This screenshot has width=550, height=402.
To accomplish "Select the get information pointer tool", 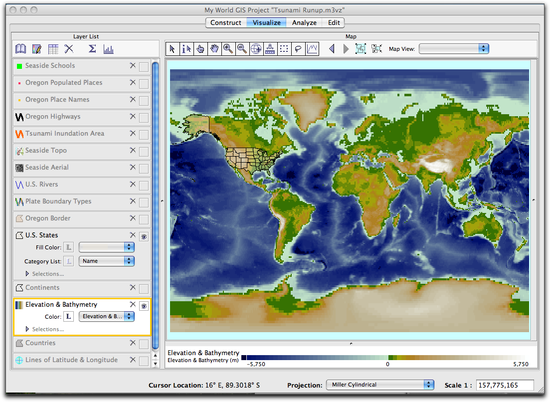I will 186,49.
